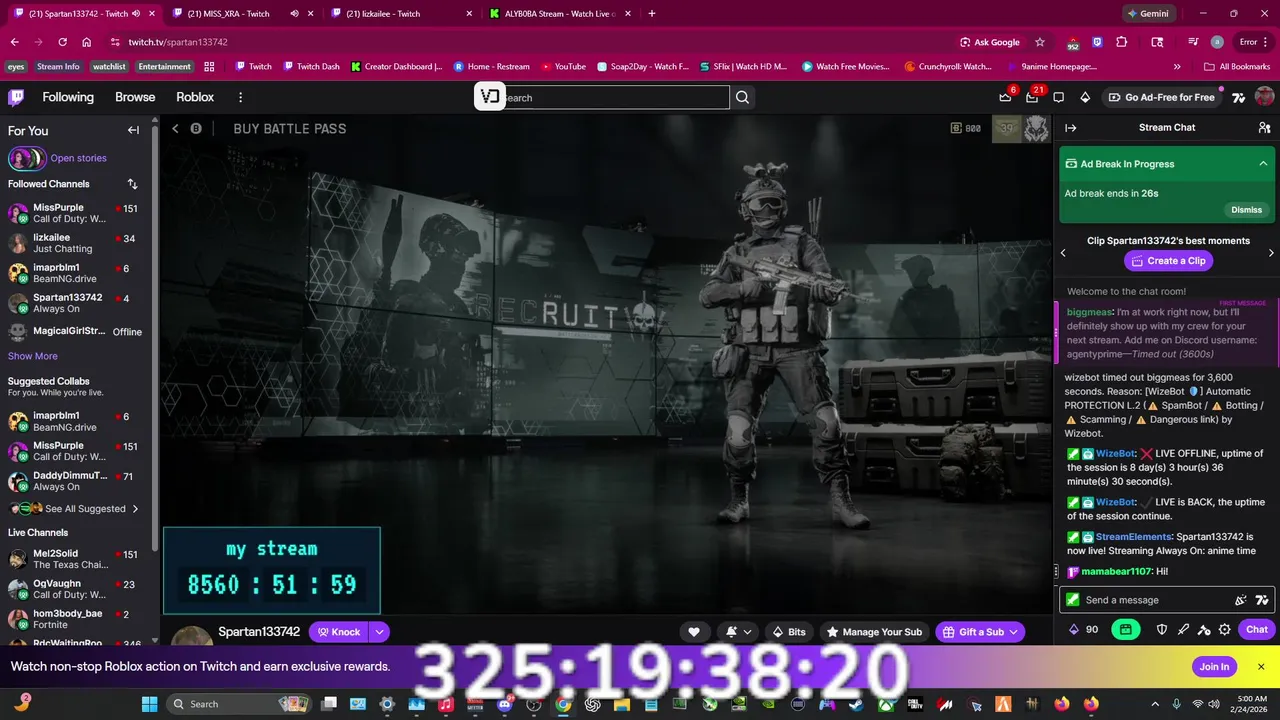This screenshot has width=1280, height=720.
Task: Open Mel2Solid in Live Channels
Action: coord(77,559)
